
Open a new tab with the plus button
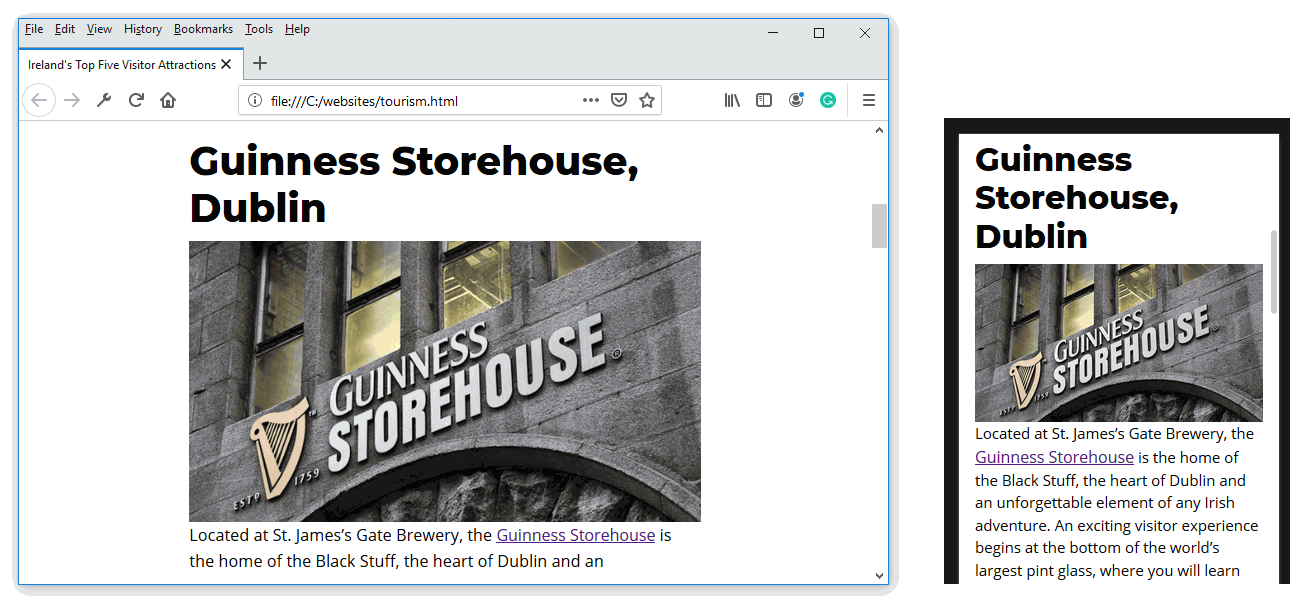(260, 64)
